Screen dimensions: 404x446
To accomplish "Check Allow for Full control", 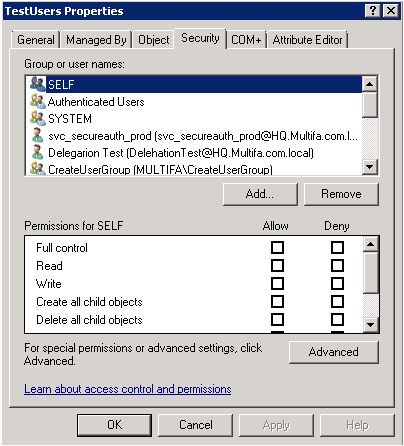I will pyautogui.click(x=277, y=248).
